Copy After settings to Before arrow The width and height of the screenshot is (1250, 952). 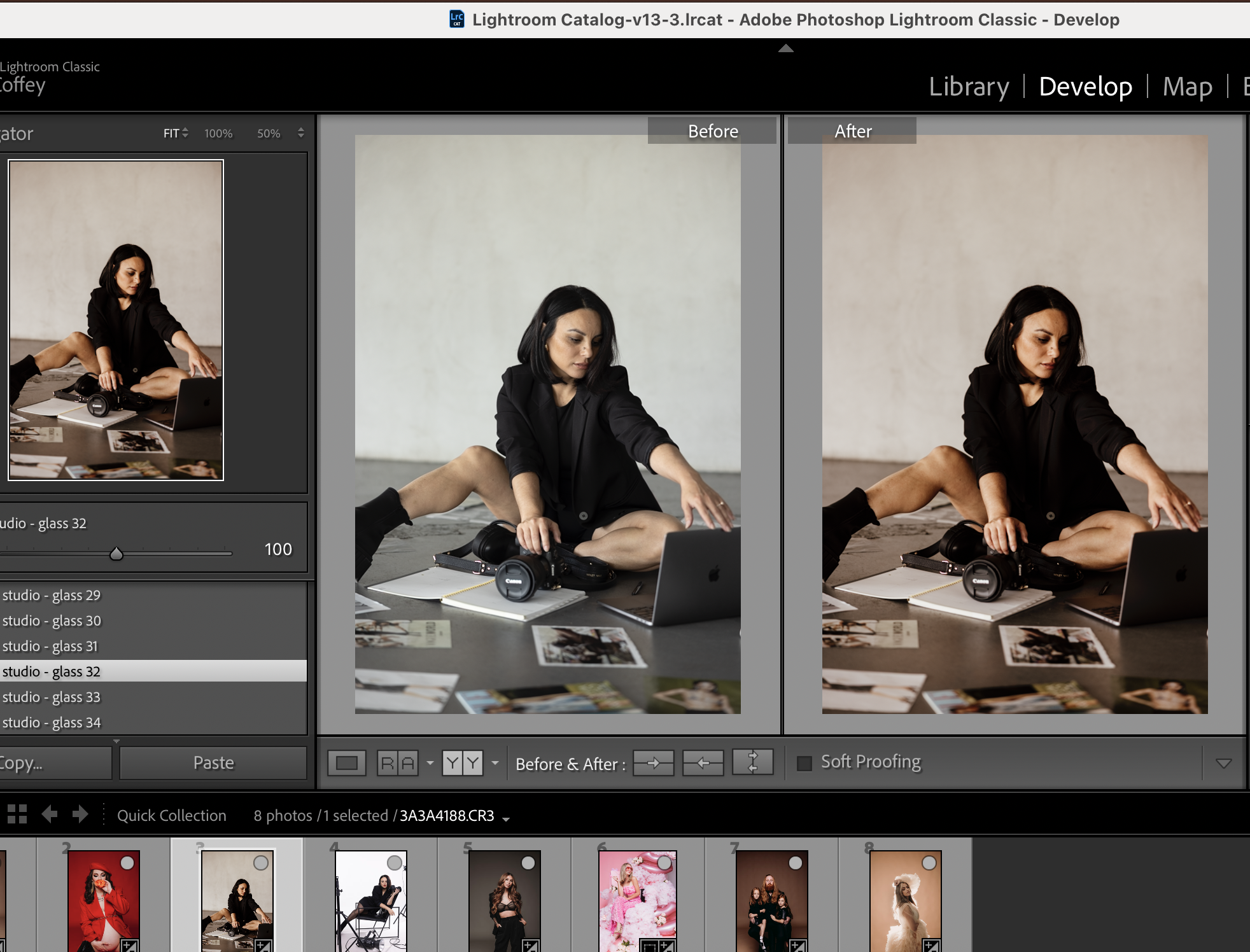pyautogui.click(x=703, y=762)
